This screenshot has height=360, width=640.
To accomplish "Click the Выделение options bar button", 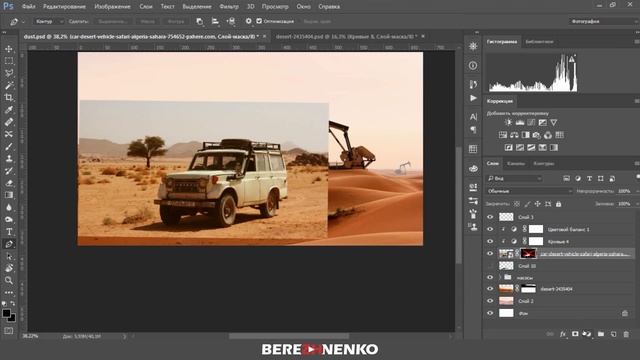I will pyautogui.click(x=112, y=21).
